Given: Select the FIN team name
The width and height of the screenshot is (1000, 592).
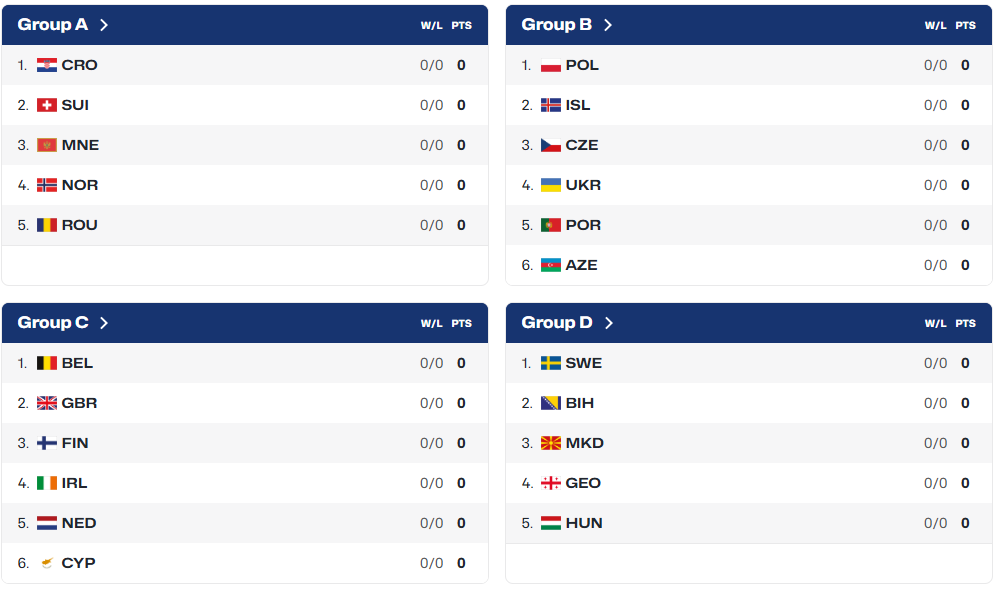Looking at the screenshot, I should coord(75,443).
